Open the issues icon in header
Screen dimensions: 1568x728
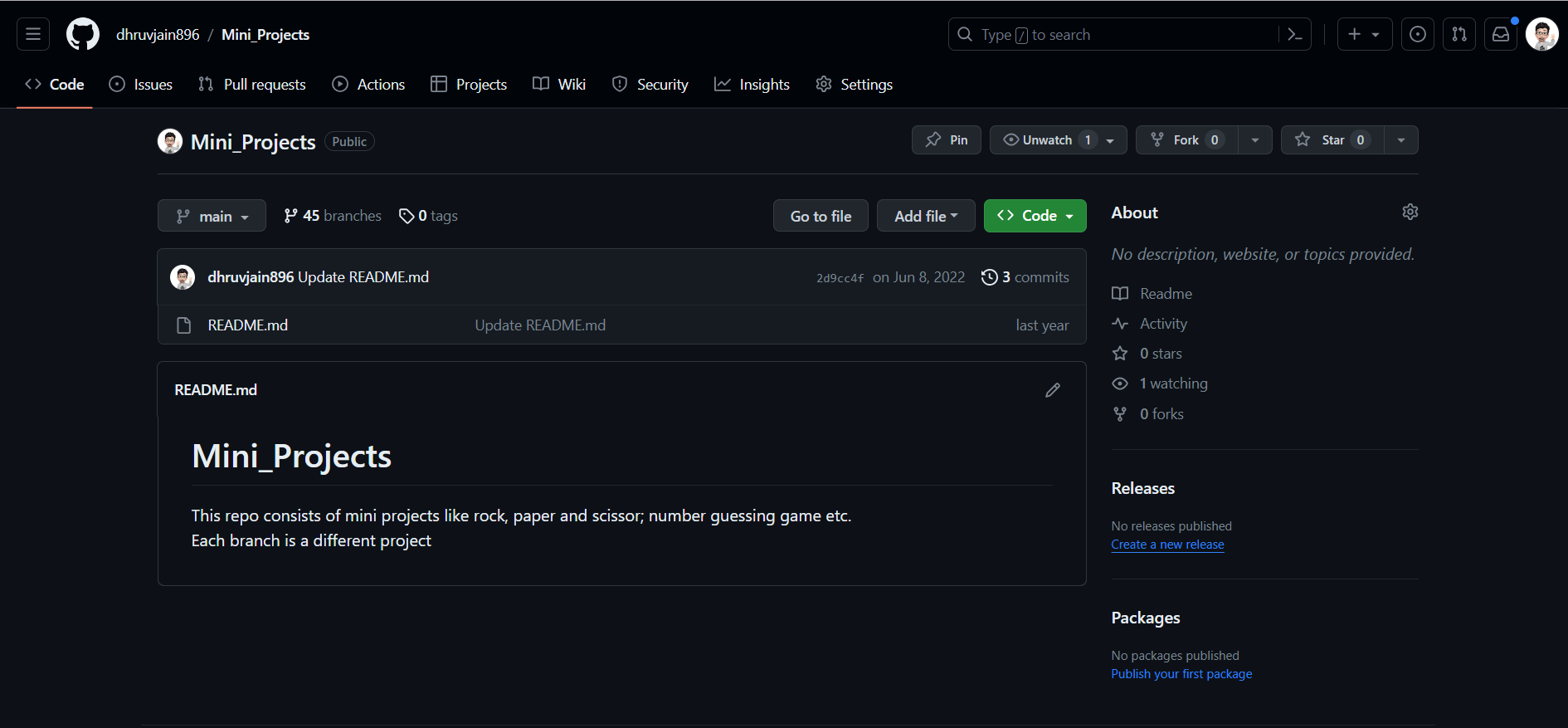coord(1418,34)
